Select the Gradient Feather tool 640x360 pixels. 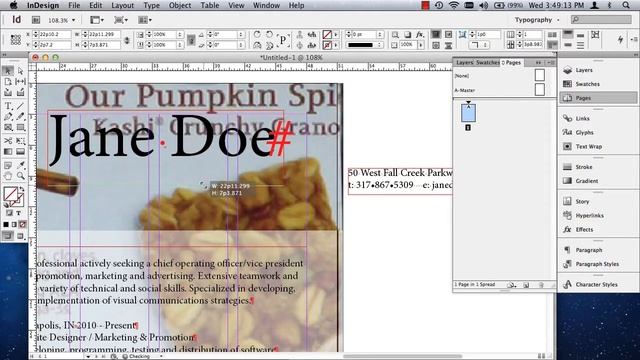click(20, 152)
